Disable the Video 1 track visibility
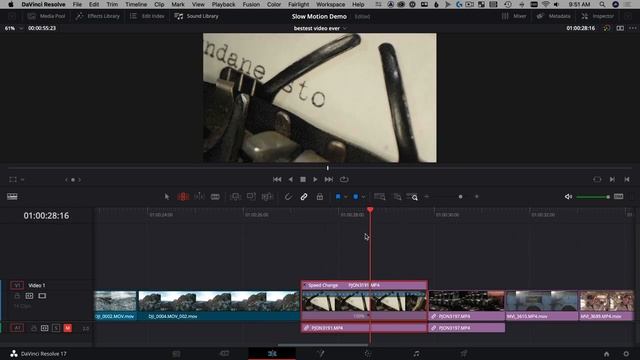This screenshot has height=360, width=640. pyautogui.click(x=42, y=296)
